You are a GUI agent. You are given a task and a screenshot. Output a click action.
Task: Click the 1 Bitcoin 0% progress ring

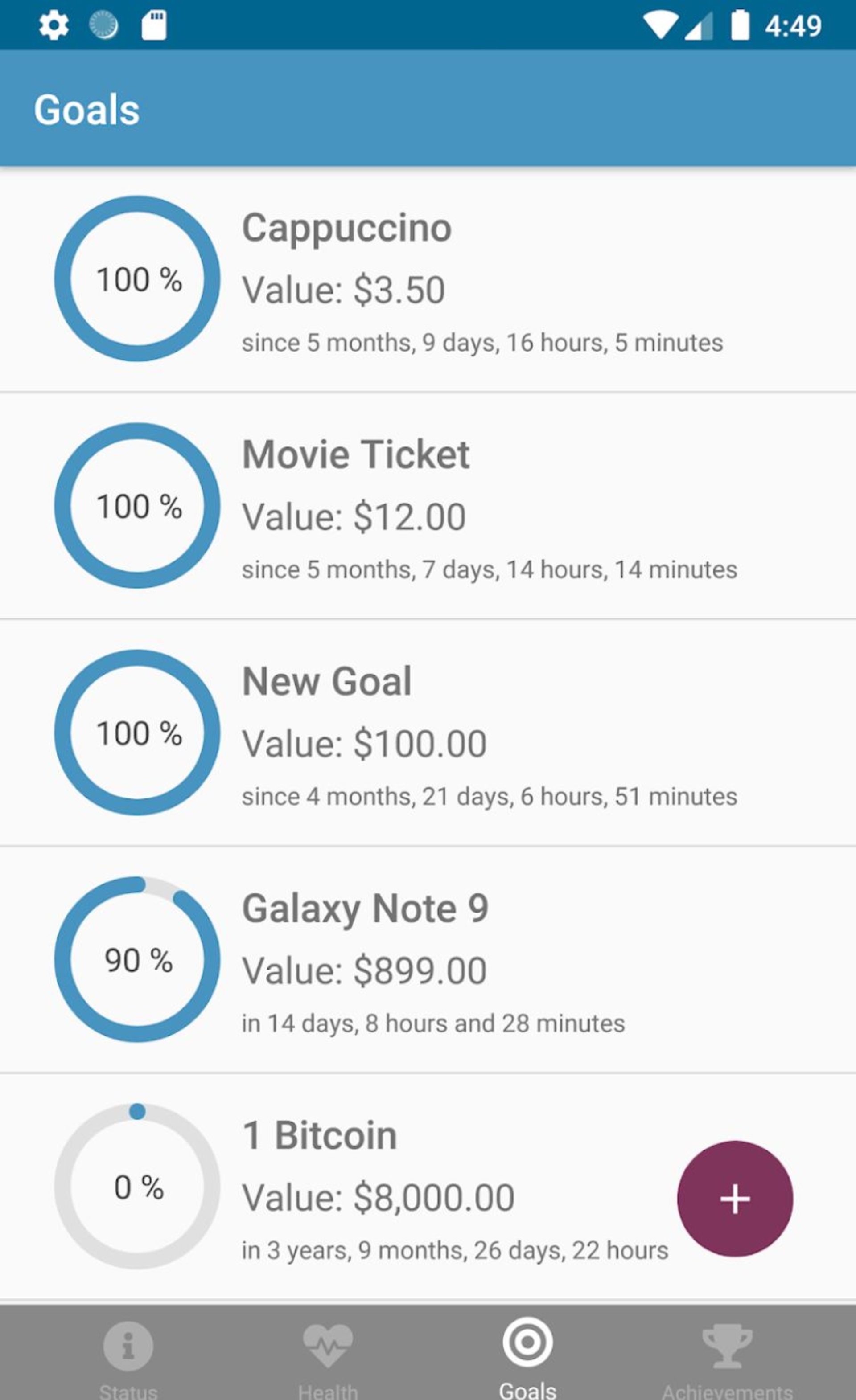click(137, 1186)
